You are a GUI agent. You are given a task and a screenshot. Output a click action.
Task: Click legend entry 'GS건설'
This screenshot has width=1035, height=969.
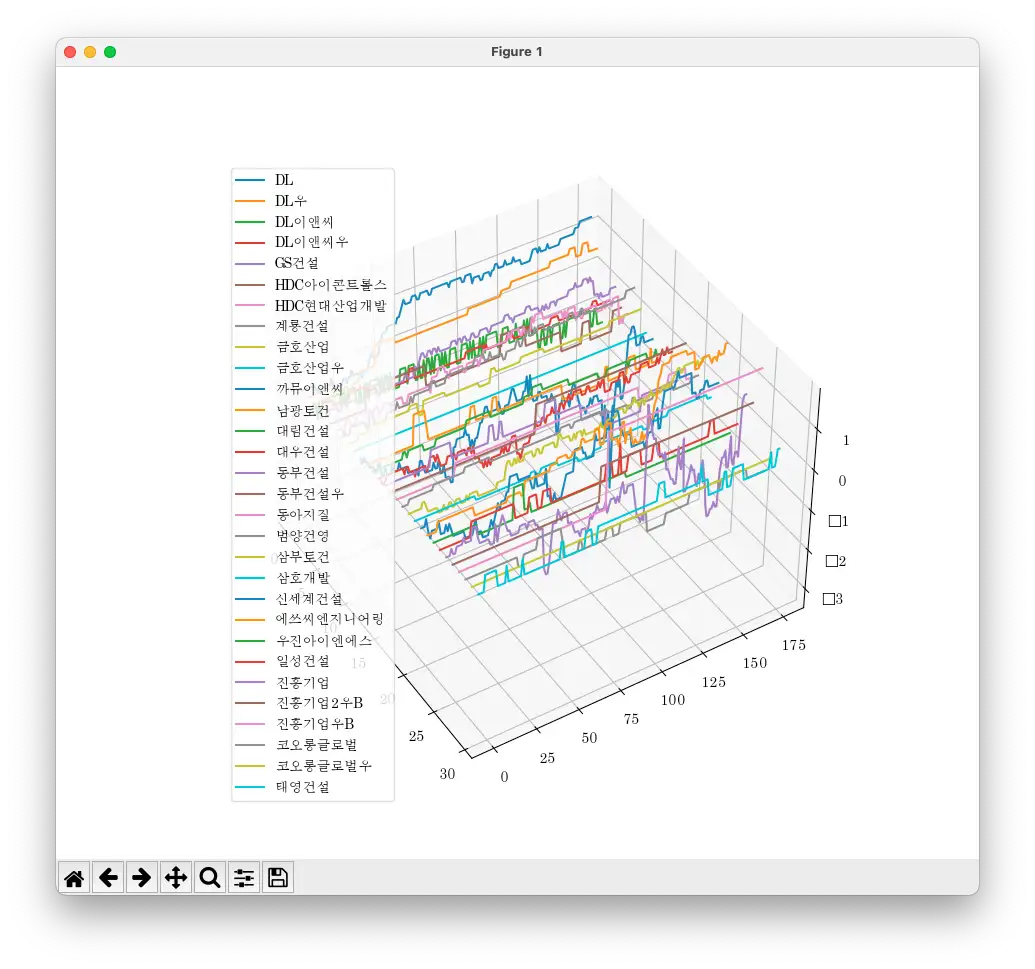coord(297,263)
